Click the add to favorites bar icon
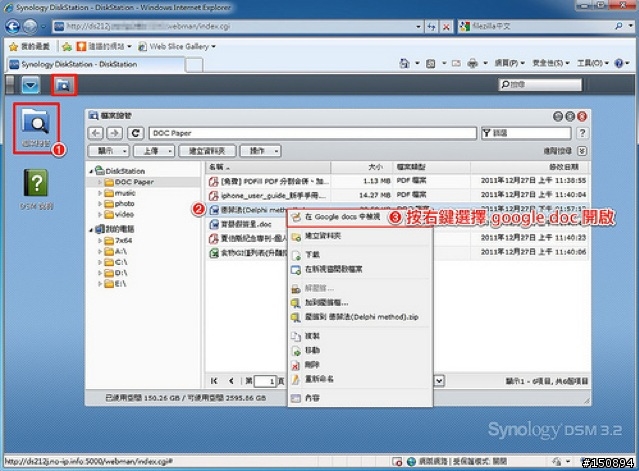Image resolution: width=639 pixels, height=471 pixels. 67,46
